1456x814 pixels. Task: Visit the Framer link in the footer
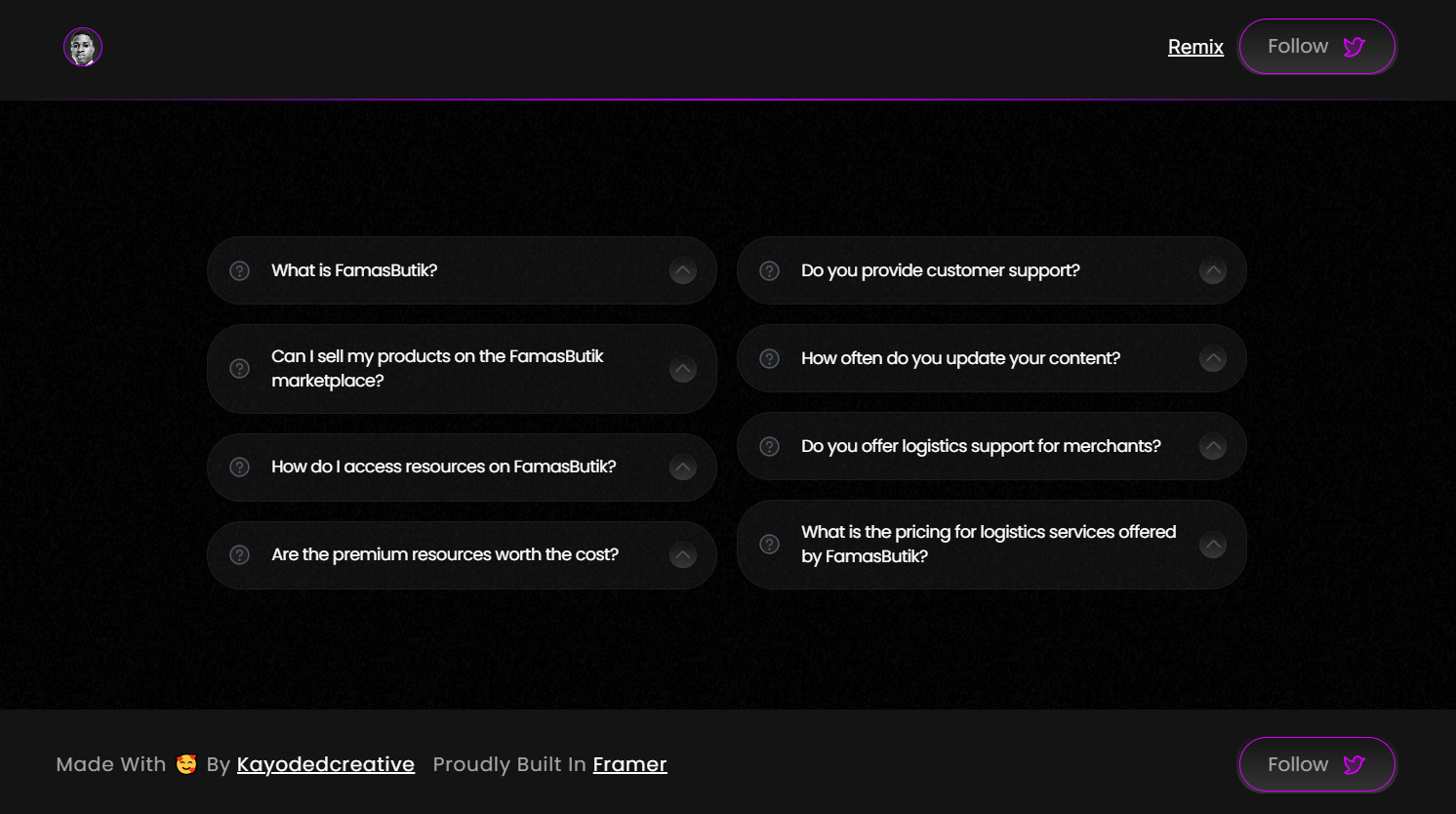[629, 764]
